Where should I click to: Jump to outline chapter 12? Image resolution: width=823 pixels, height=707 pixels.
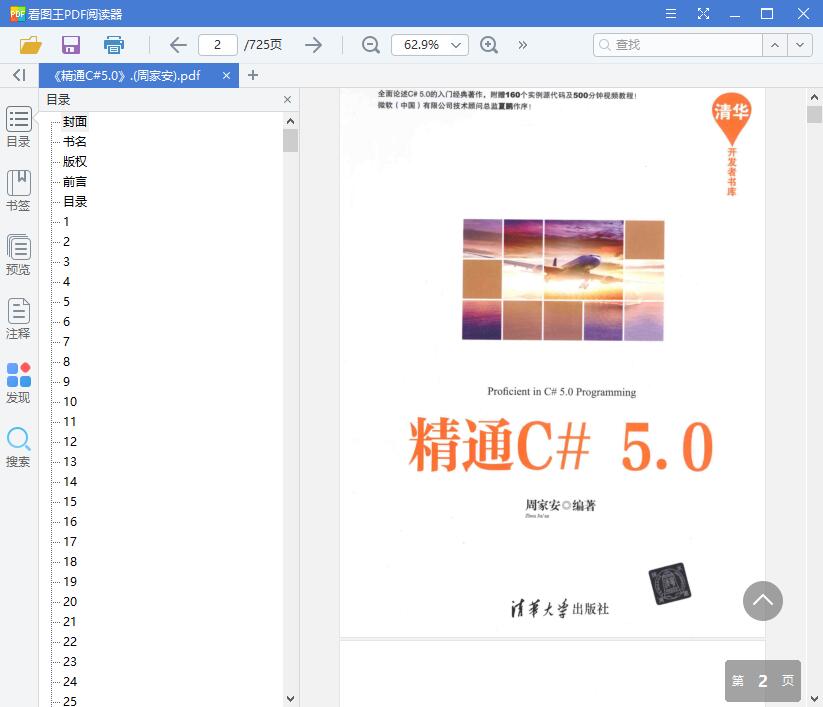click(70, 441)
